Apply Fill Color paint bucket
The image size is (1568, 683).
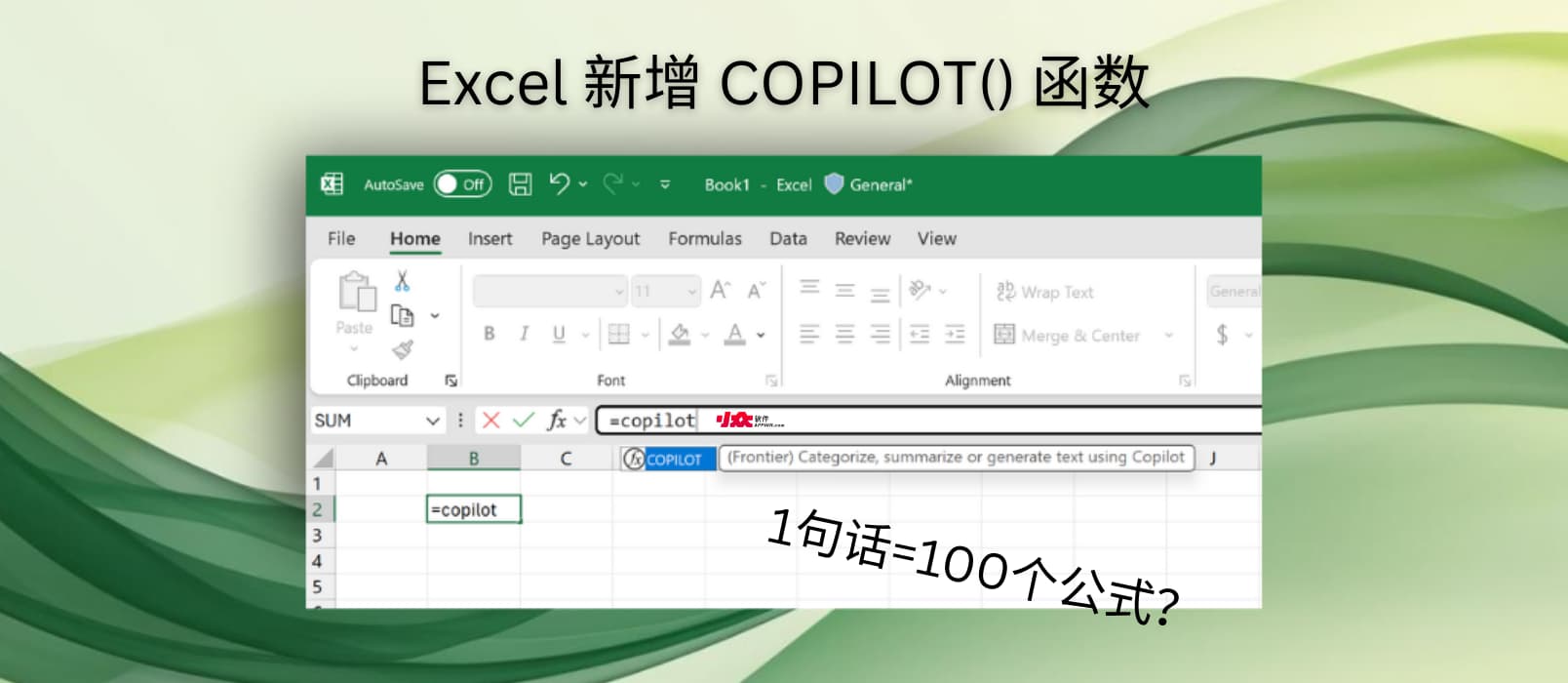[680, 334]
